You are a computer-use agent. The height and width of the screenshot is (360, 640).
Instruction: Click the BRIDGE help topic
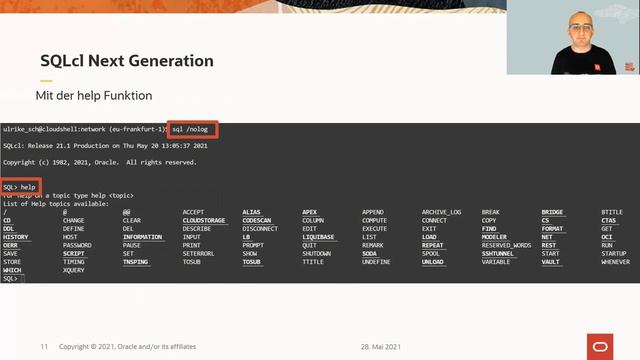click(x=552, y=212)
